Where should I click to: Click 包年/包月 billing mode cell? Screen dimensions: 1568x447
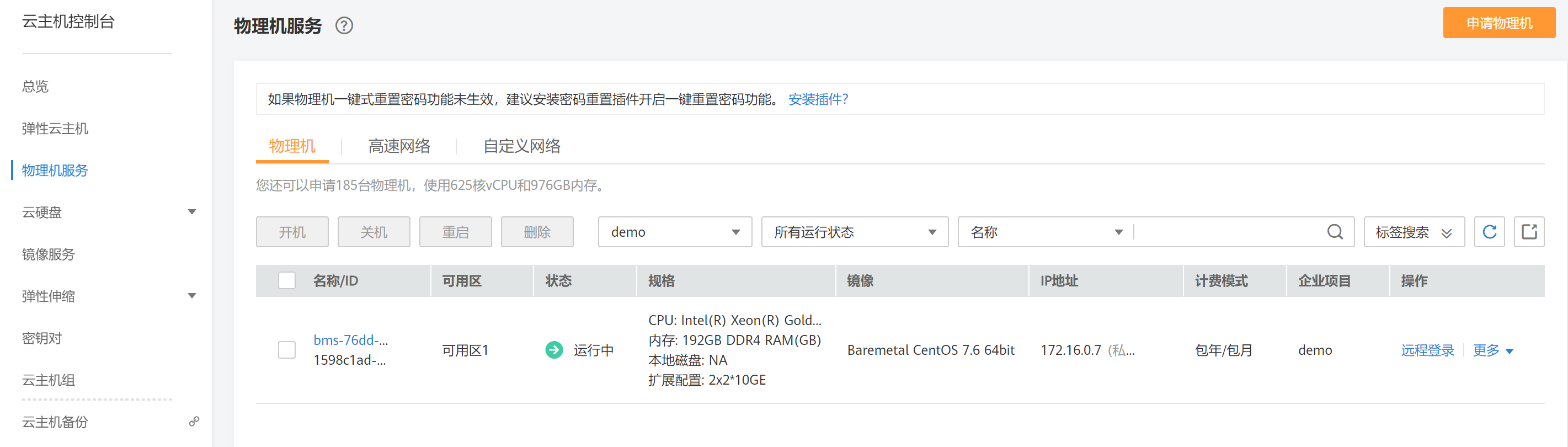[x=1224, y=350]
